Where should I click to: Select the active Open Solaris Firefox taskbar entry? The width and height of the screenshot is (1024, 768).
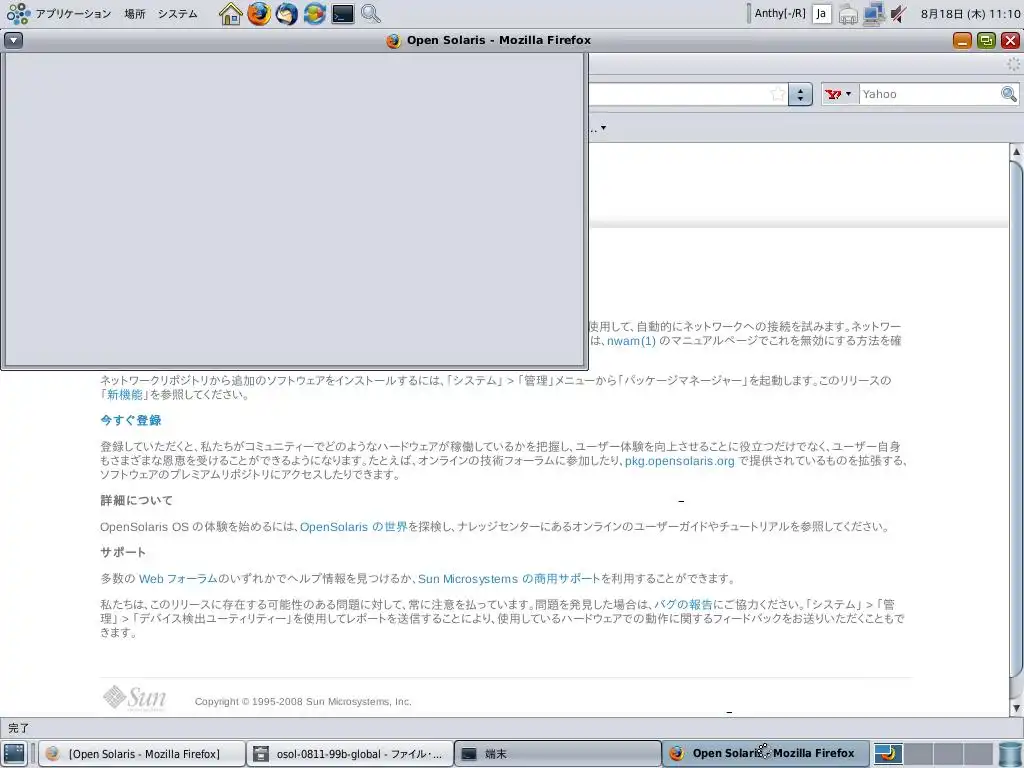pos(765,754)
